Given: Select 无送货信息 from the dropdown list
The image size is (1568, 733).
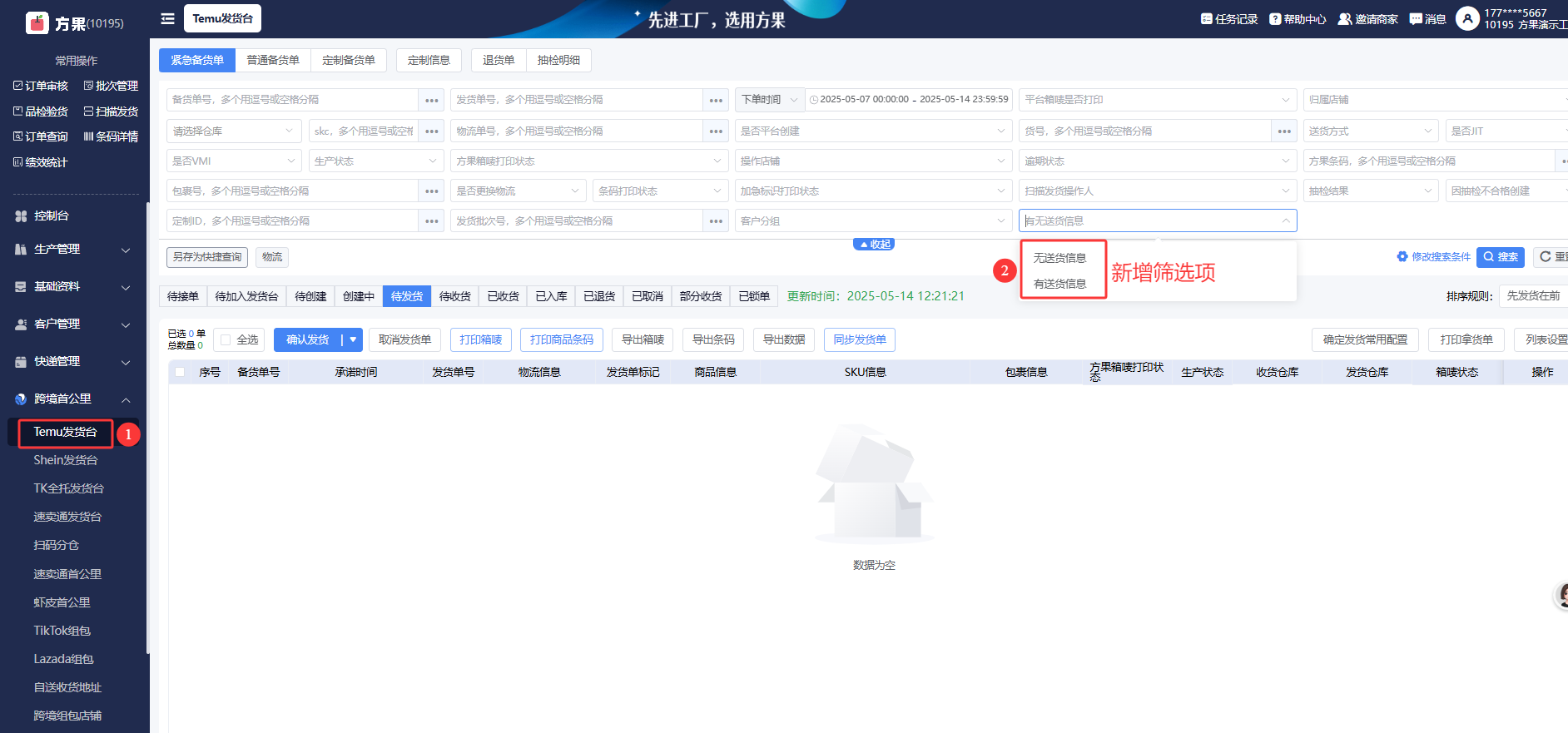Looking at the screenshot, I should pos(1059,258).
